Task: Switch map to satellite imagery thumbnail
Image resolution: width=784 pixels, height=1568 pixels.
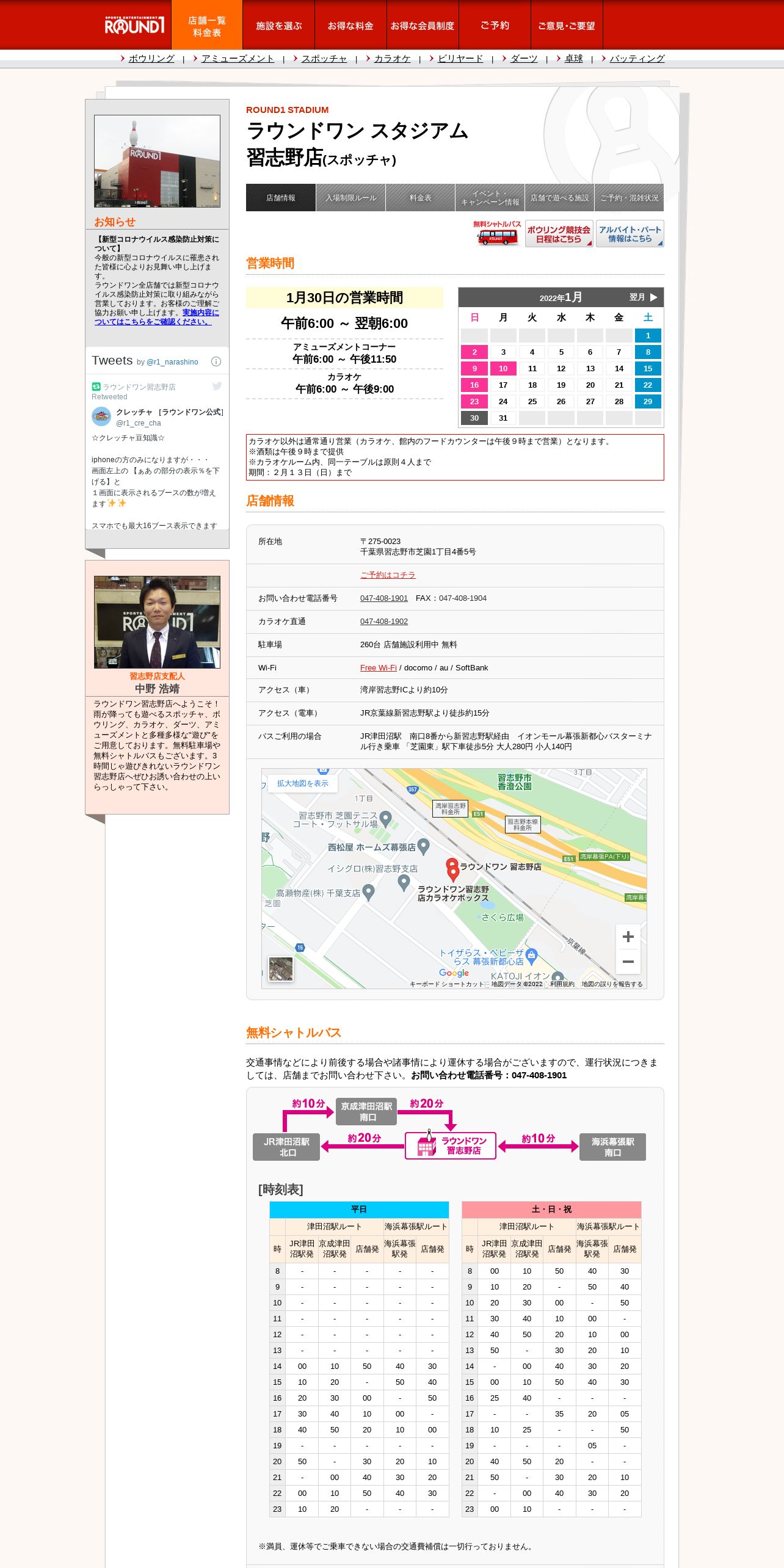Action: [281, 969]
